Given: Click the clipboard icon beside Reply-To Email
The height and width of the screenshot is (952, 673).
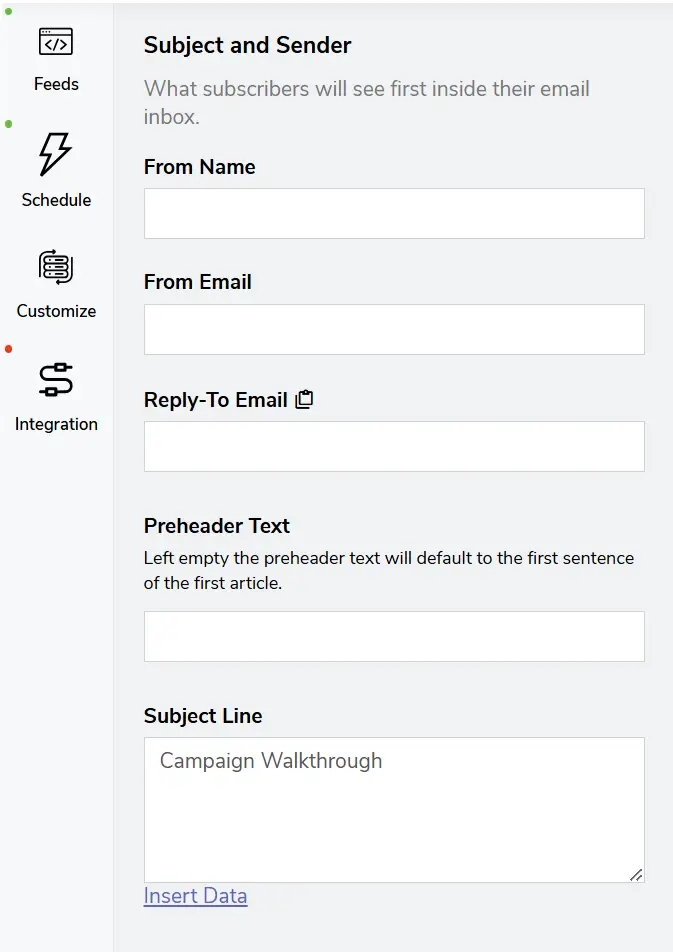Looking at the screenshot, I should (x=305, y=400).
